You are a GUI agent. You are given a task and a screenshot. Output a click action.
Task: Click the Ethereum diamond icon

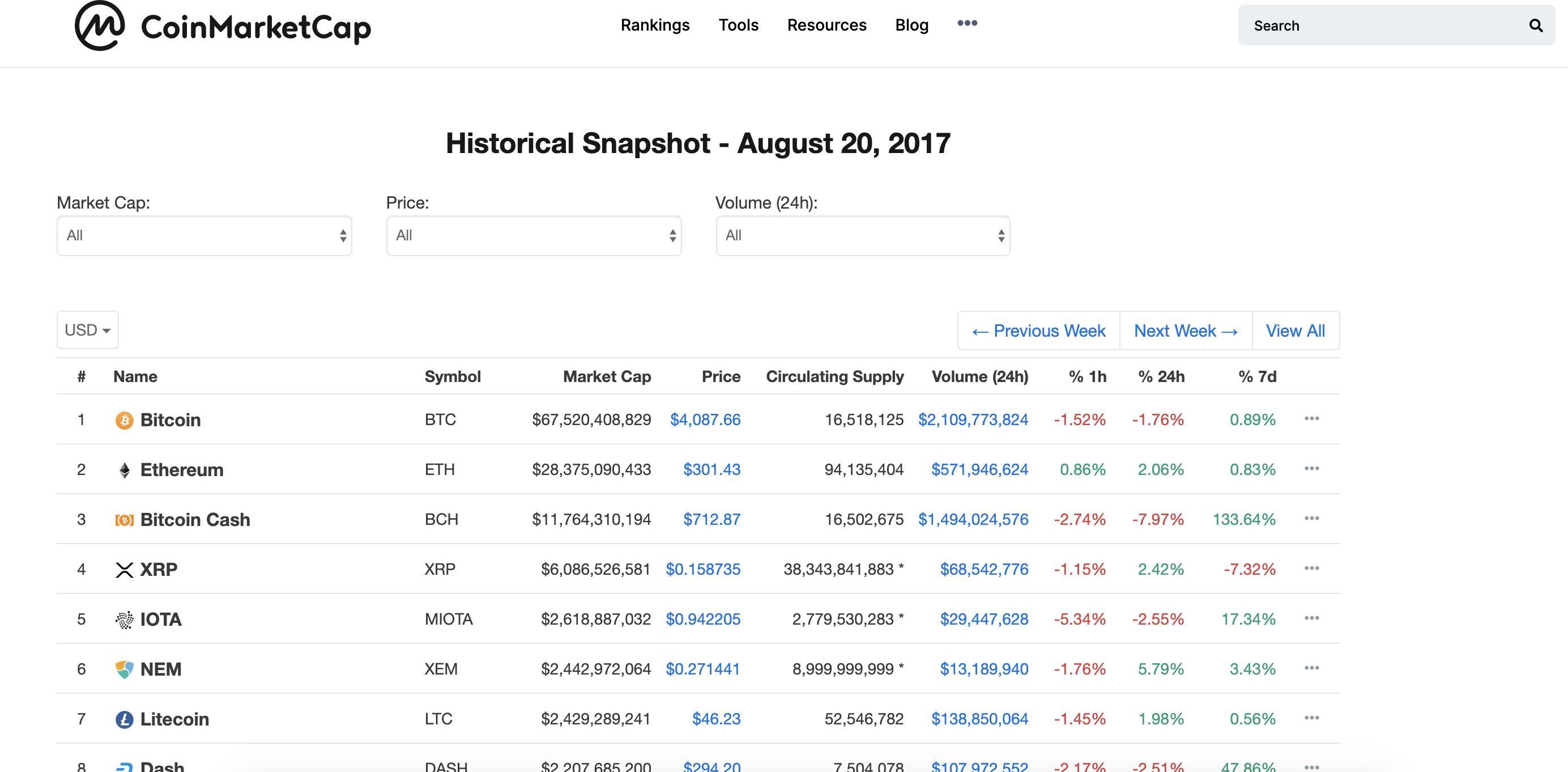(124, 470)
